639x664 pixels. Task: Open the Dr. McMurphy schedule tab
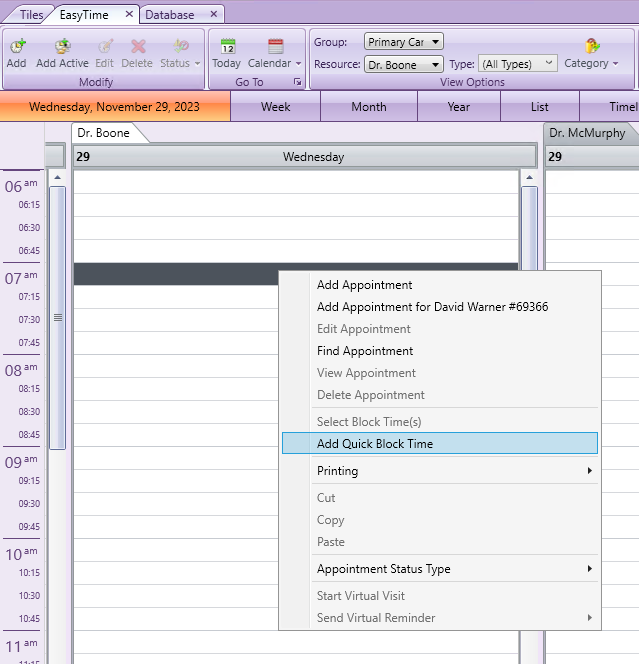tap(587, 133)
